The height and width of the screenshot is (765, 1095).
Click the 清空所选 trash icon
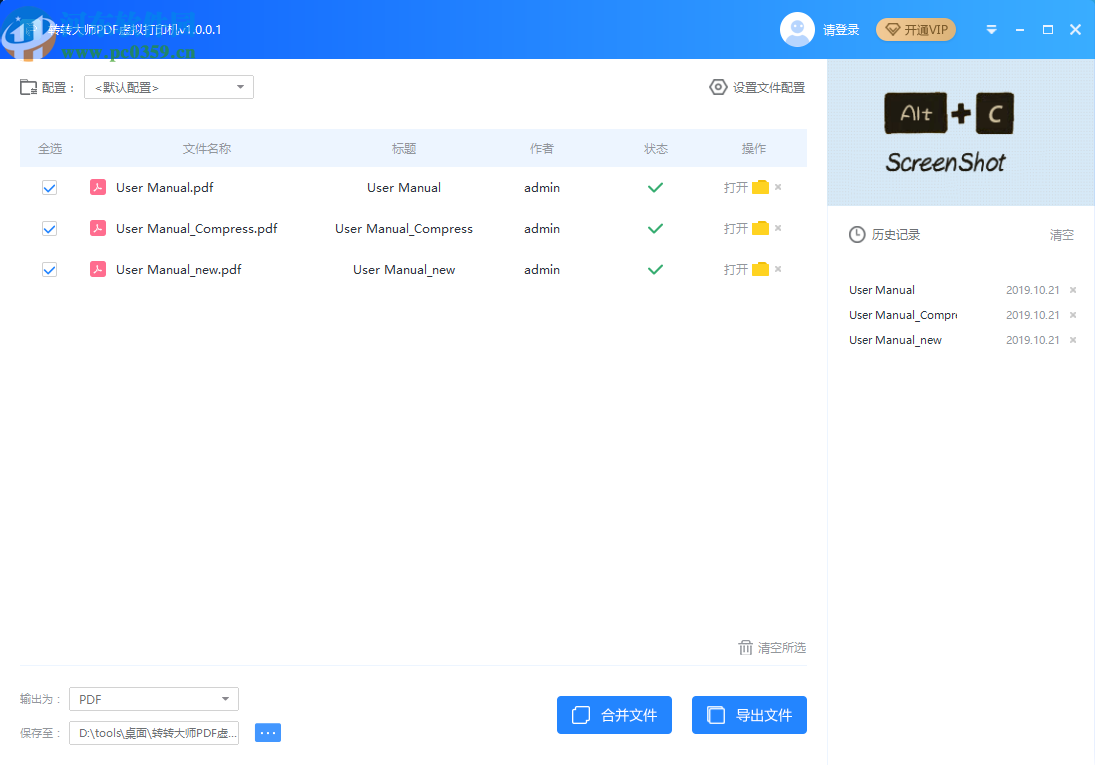(745, 648)
